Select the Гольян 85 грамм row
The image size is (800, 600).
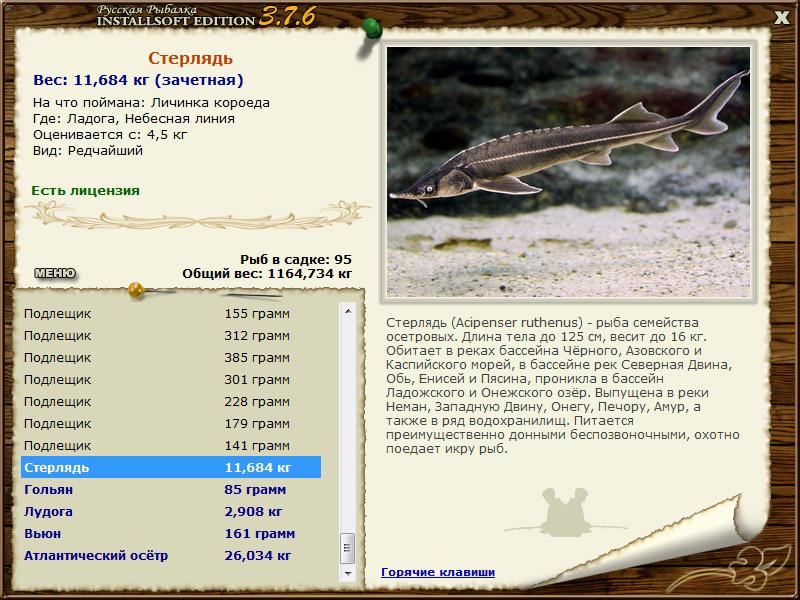point(171,489)
